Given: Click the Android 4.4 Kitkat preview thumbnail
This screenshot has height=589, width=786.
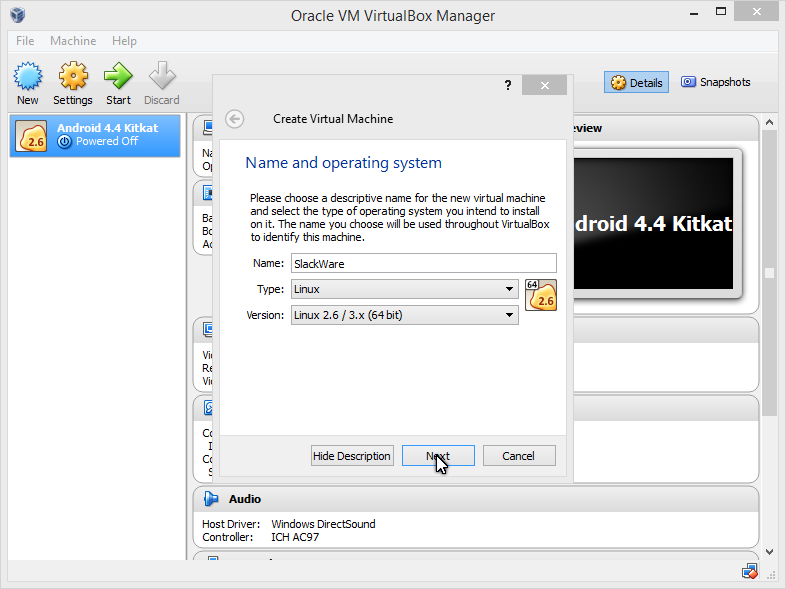Looking at the screenshot, I should point(653,224).
